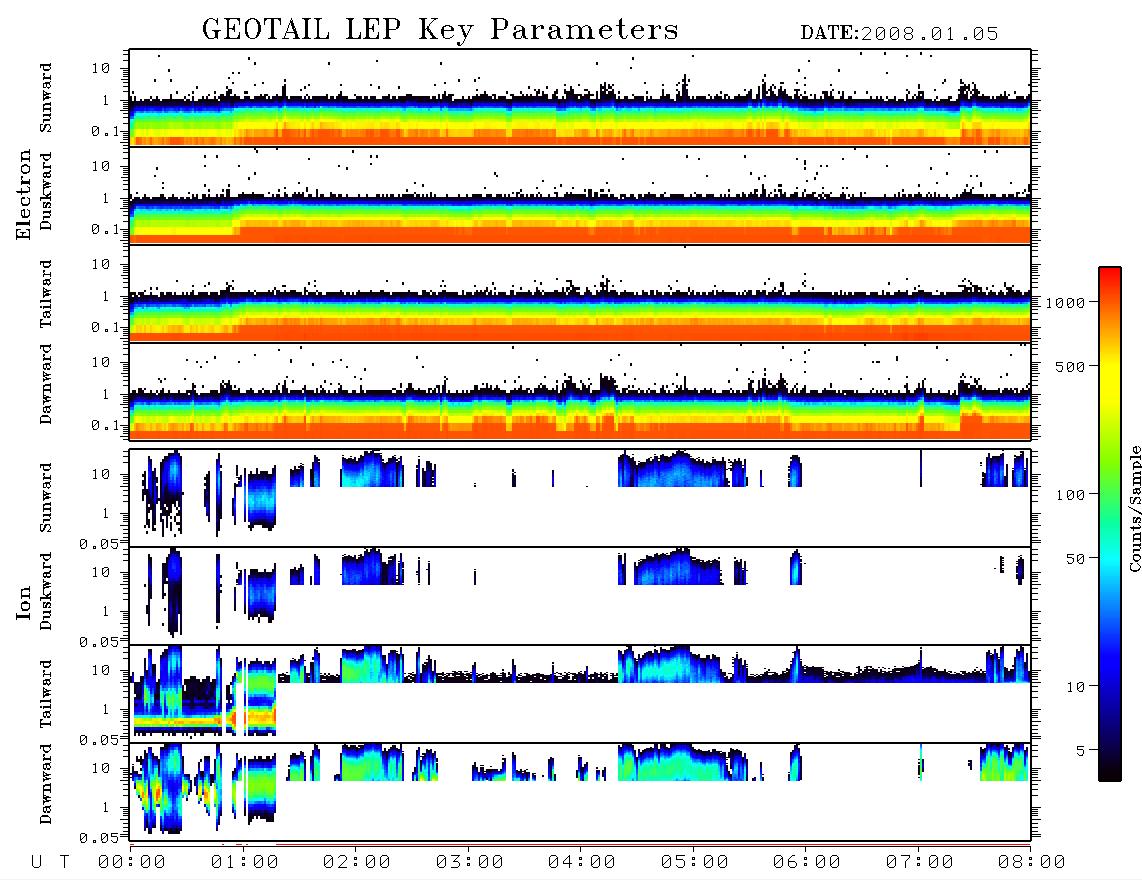This screenshot has width=1142, height=880.
Task: Click the 0.05 tick on Ion Sunward axis
Action: (99, 543)
